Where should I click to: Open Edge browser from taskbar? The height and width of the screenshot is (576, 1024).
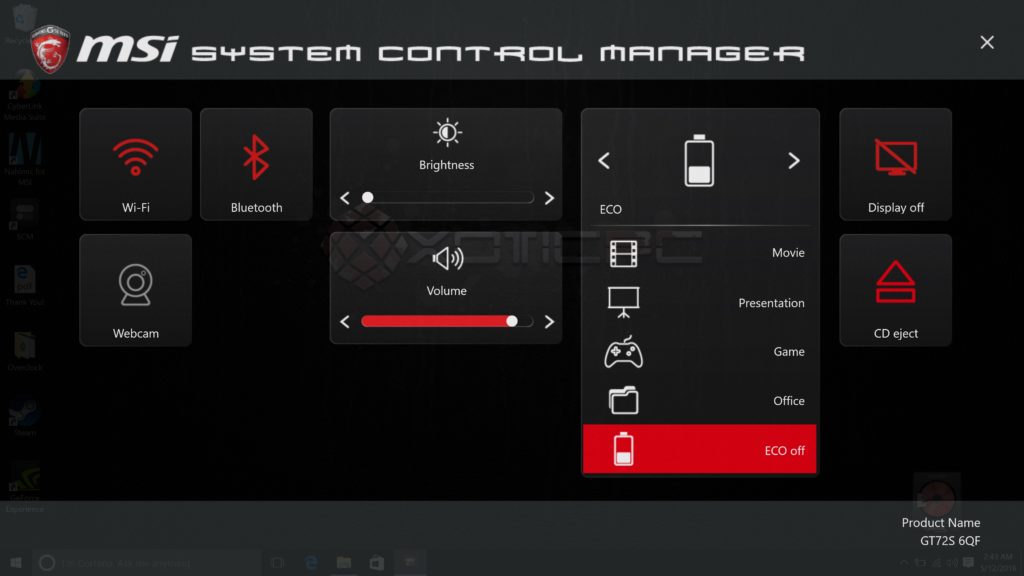coord(311,562)
